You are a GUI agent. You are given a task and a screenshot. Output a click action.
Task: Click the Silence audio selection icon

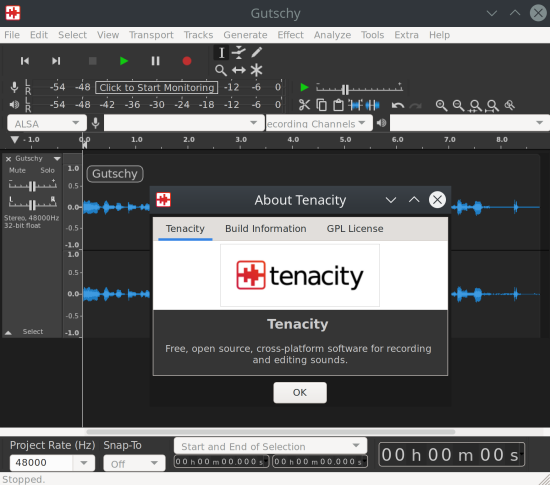click(x=373, y=105)
